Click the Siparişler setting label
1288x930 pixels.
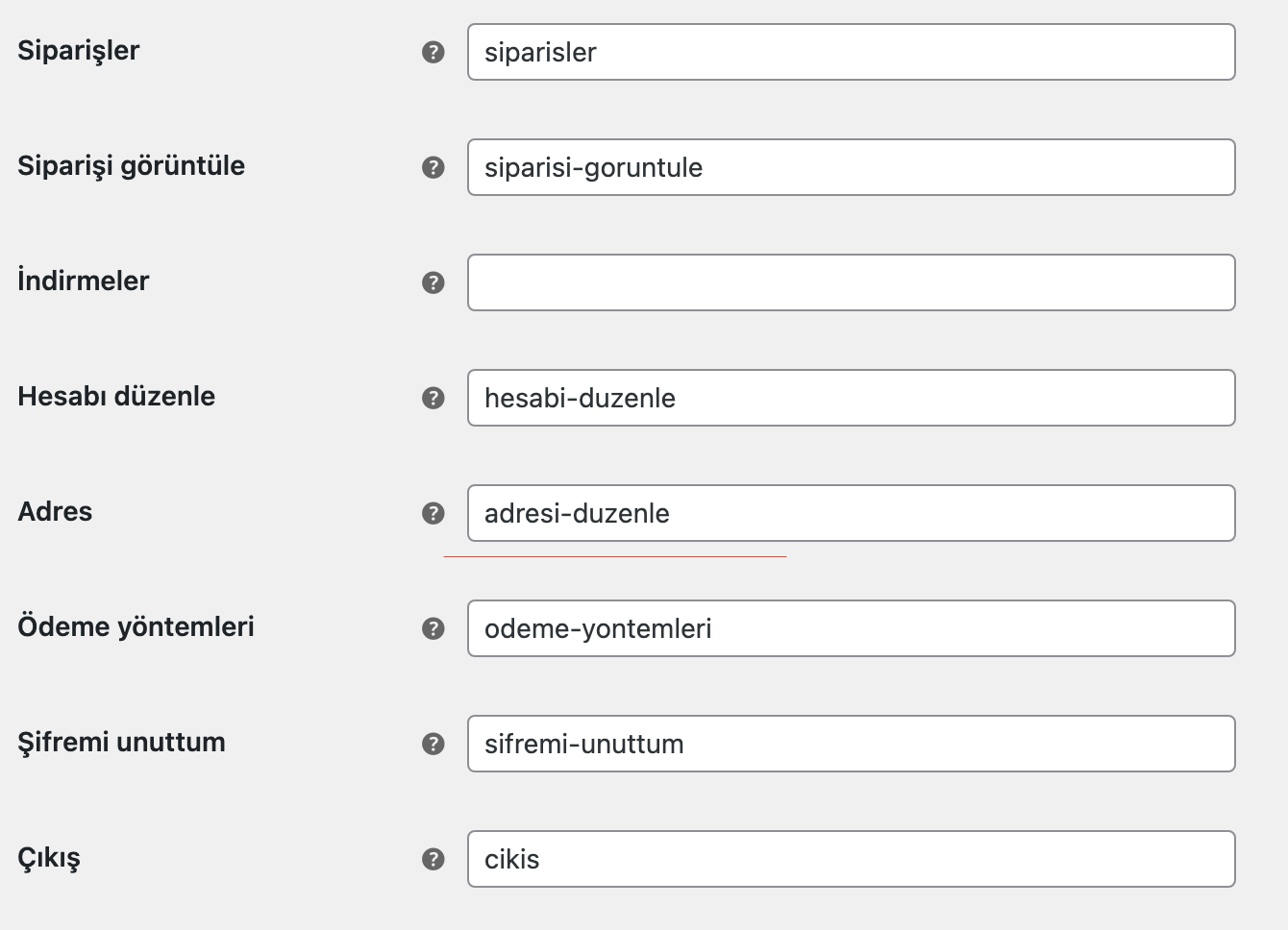[79, 51]
